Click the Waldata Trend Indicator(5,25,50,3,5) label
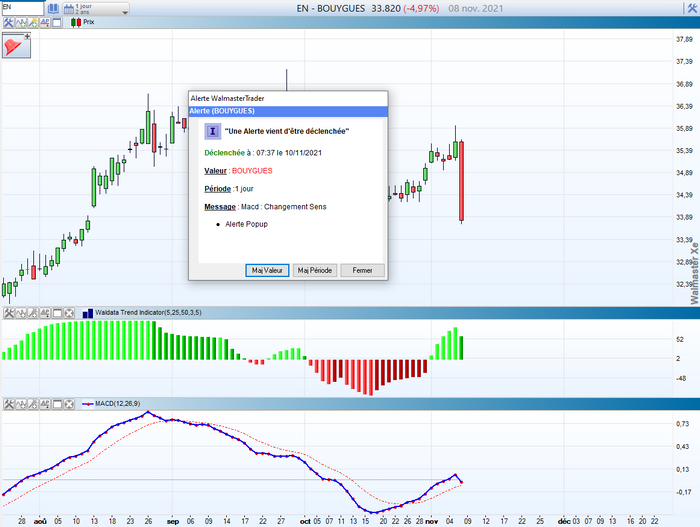Viewport: 700px width, 527px height. [148, 313]
